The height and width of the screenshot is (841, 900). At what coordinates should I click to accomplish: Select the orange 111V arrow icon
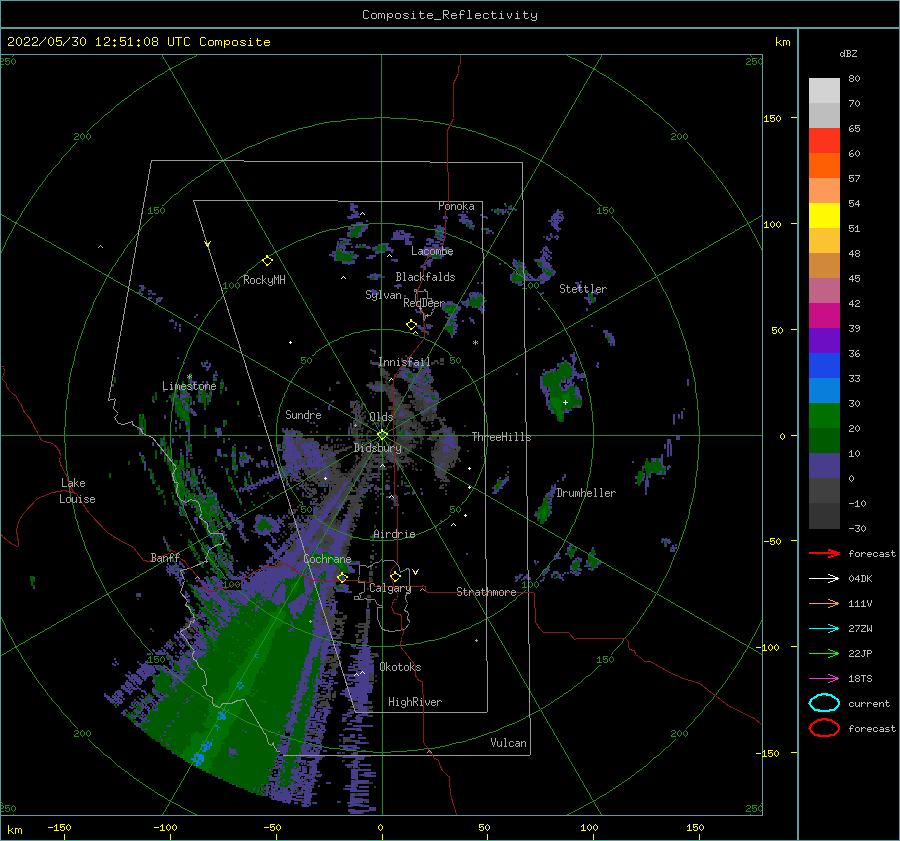pos(824,603)
